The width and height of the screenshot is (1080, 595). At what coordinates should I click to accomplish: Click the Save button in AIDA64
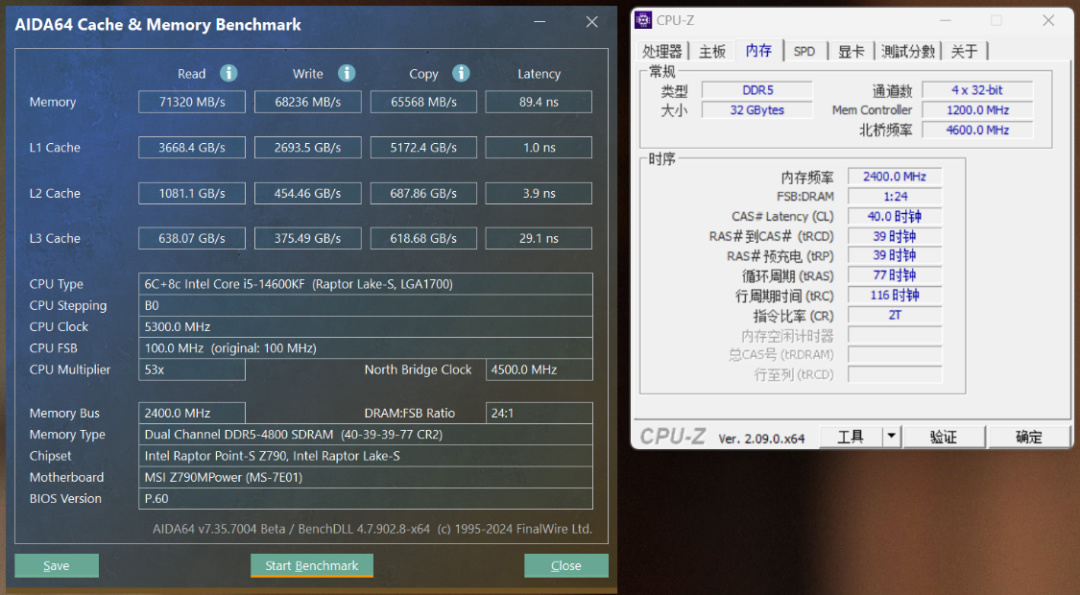coord(56,565)
